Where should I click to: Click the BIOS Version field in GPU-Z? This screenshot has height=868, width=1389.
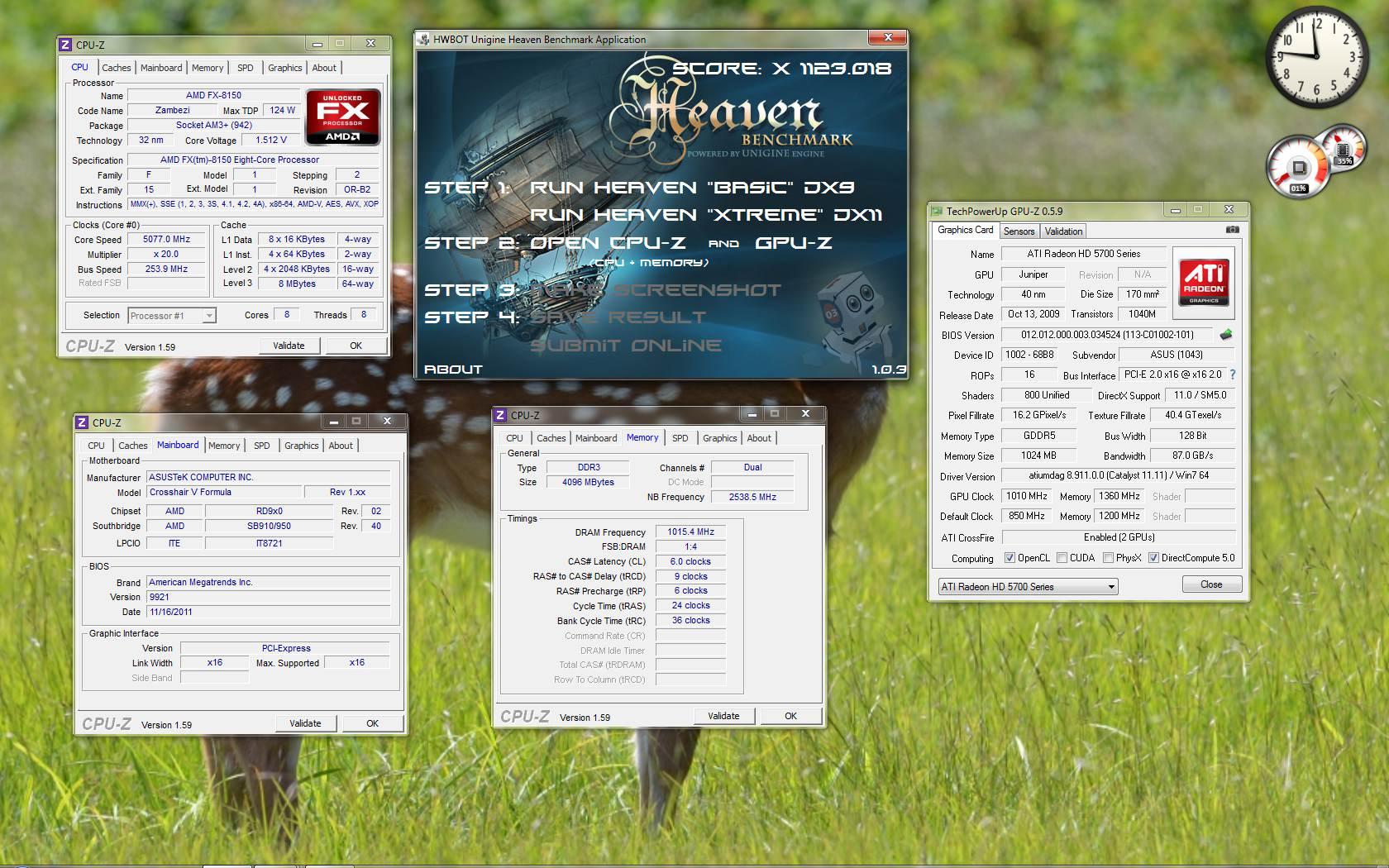pos(1107,335)
